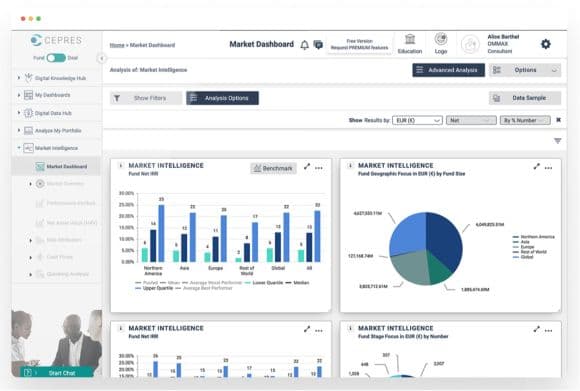This screenshot has height=391, width=580.
Task: Toggle Northern America in pie chart legend
Action: pos(533,237)
